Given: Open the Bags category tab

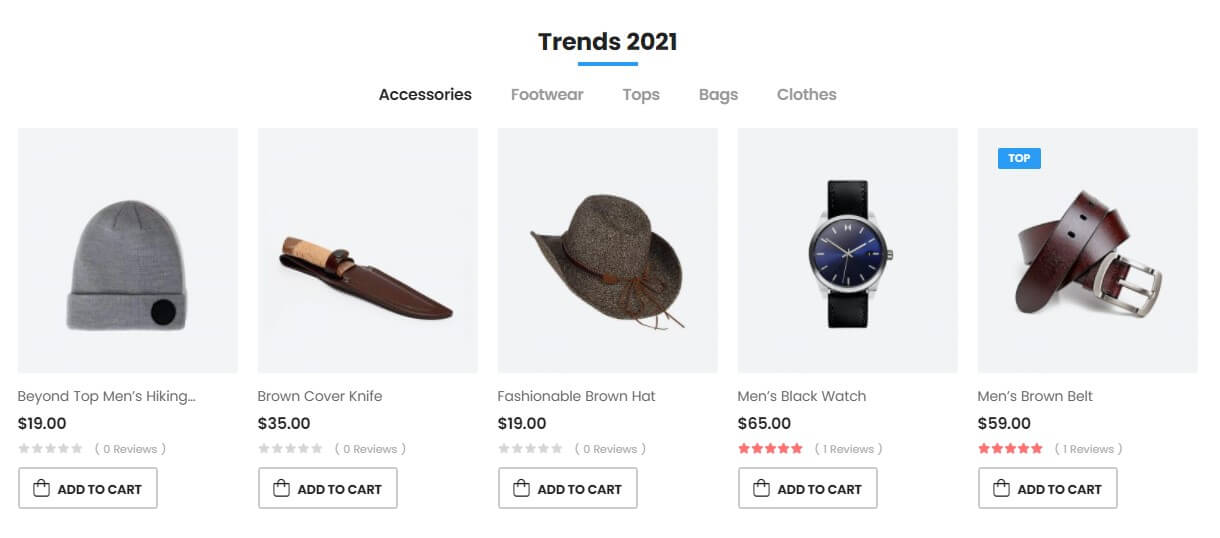Looking at the screenshot, I should (x=718, y=94).
